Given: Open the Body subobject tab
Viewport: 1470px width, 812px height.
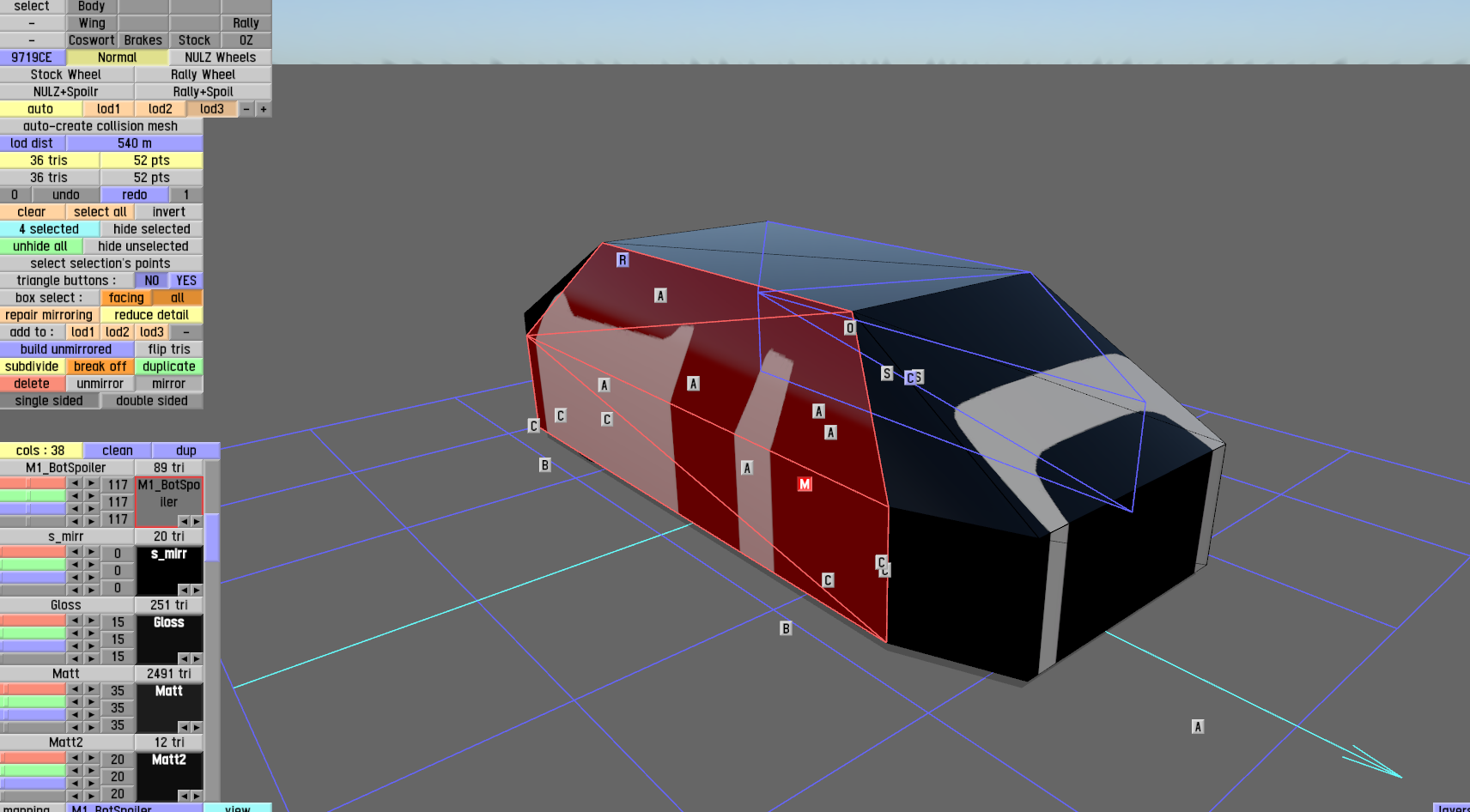Looking at the screenshot, I should click(91, 6).
